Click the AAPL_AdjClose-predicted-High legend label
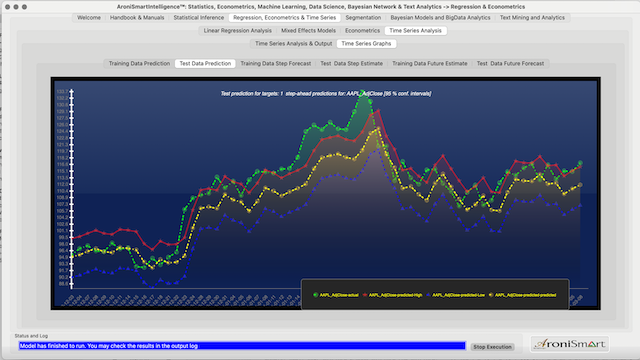 point(395,295)
